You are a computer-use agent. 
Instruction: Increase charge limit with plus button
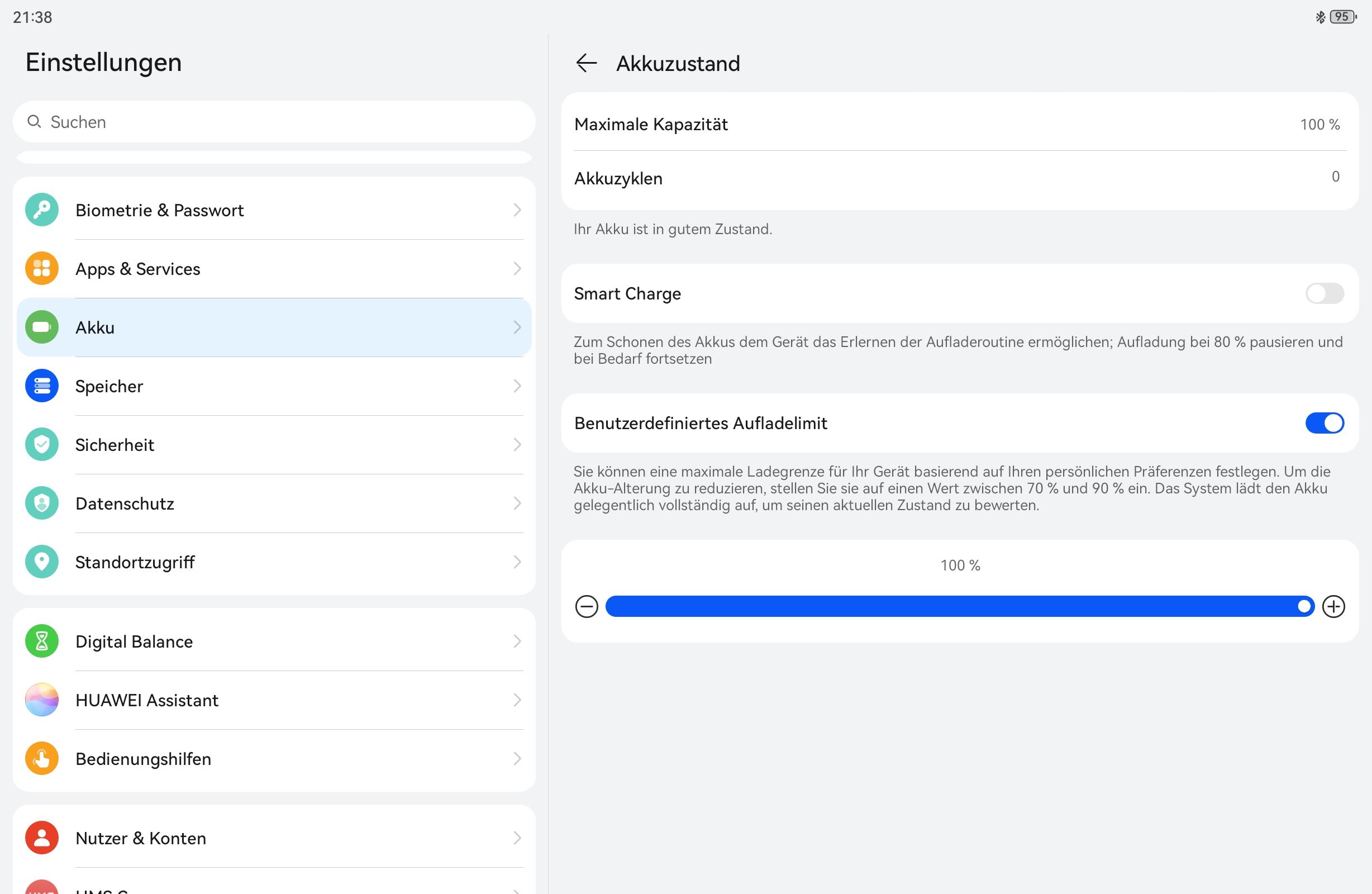tap(1333, 607)
